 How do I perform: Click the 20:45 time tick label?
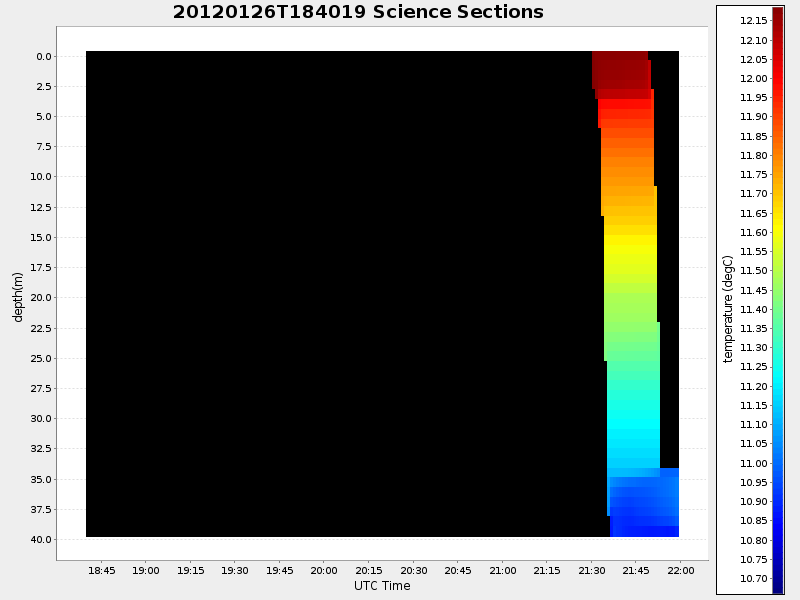[458, 570]
